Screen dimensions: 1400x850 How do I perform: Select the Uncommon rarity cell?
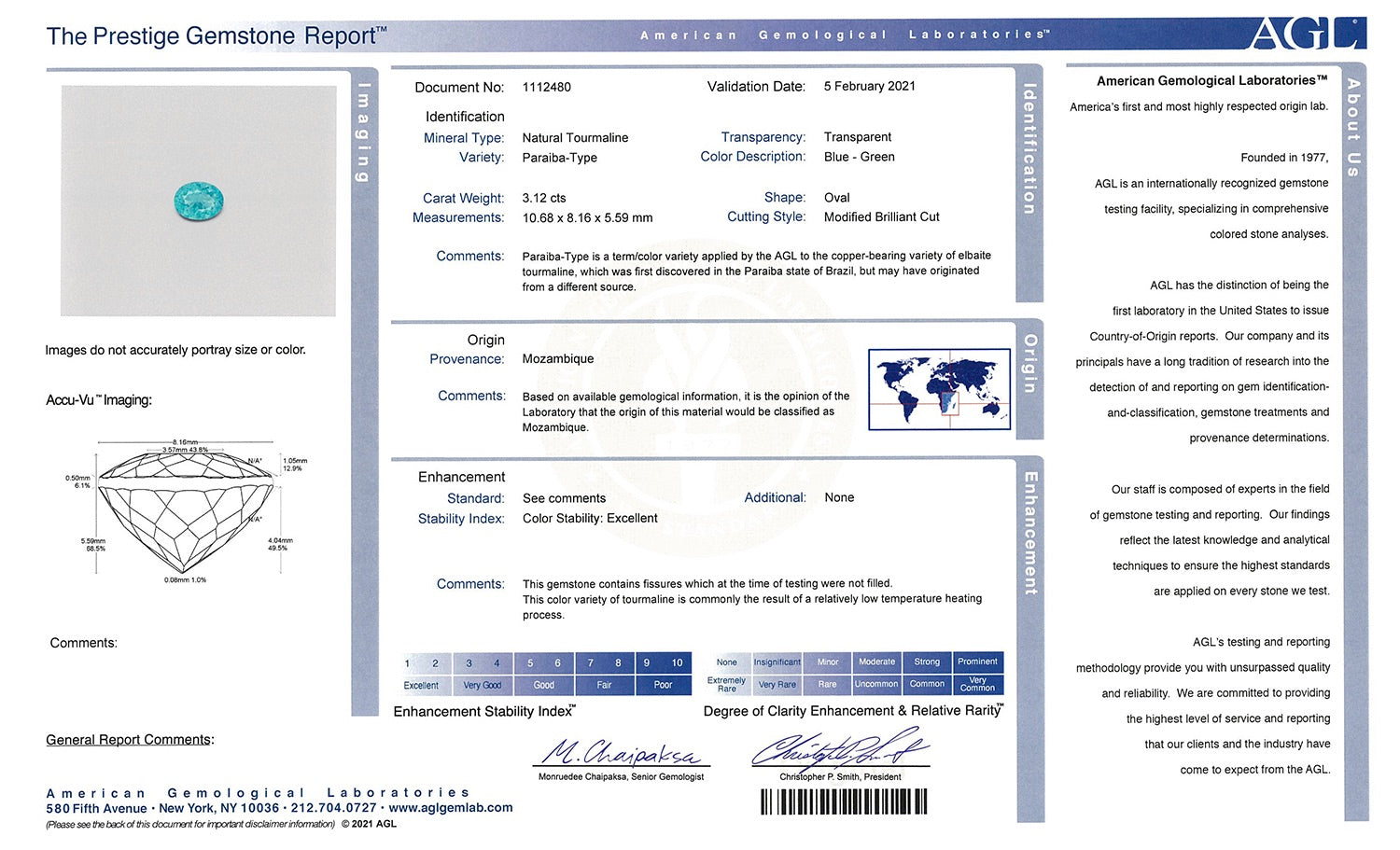pyautogui.click(x=877, y=684)
